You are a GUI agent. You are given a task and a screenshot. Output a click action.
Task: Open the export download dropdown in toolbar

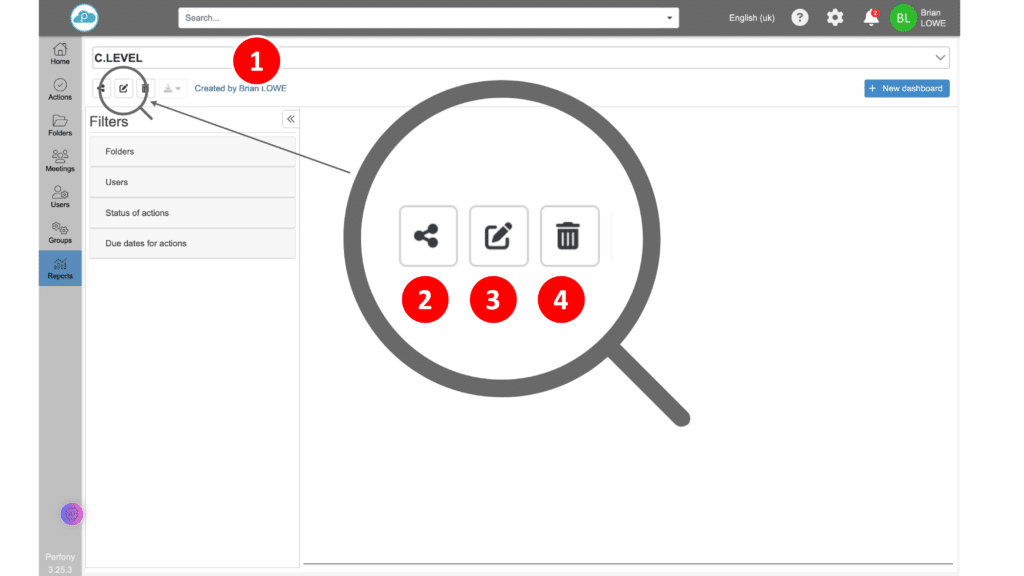pos(172,89)
